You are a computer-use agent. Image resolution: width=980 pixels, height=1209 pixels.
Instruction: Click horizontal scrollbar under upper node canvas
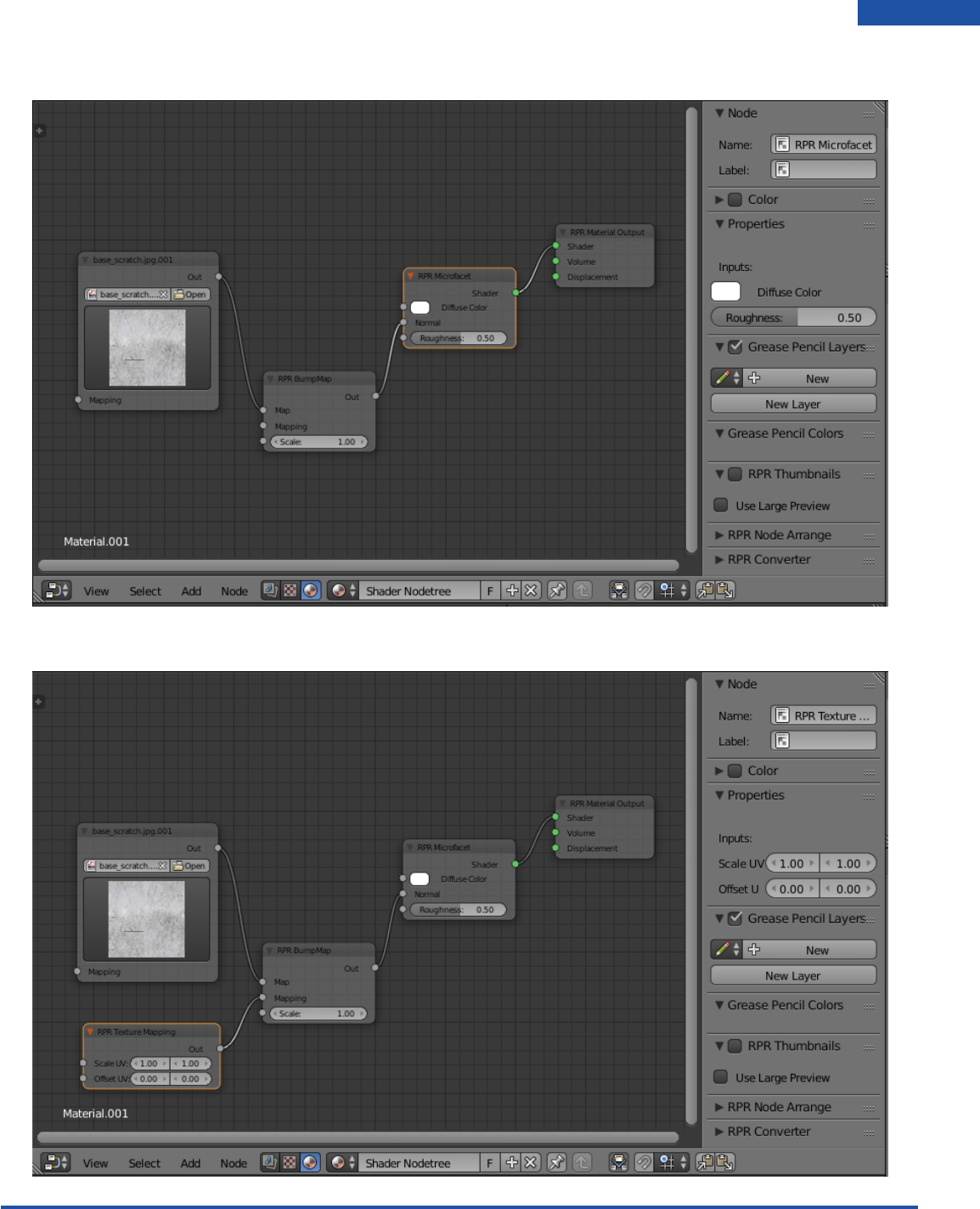358,565
